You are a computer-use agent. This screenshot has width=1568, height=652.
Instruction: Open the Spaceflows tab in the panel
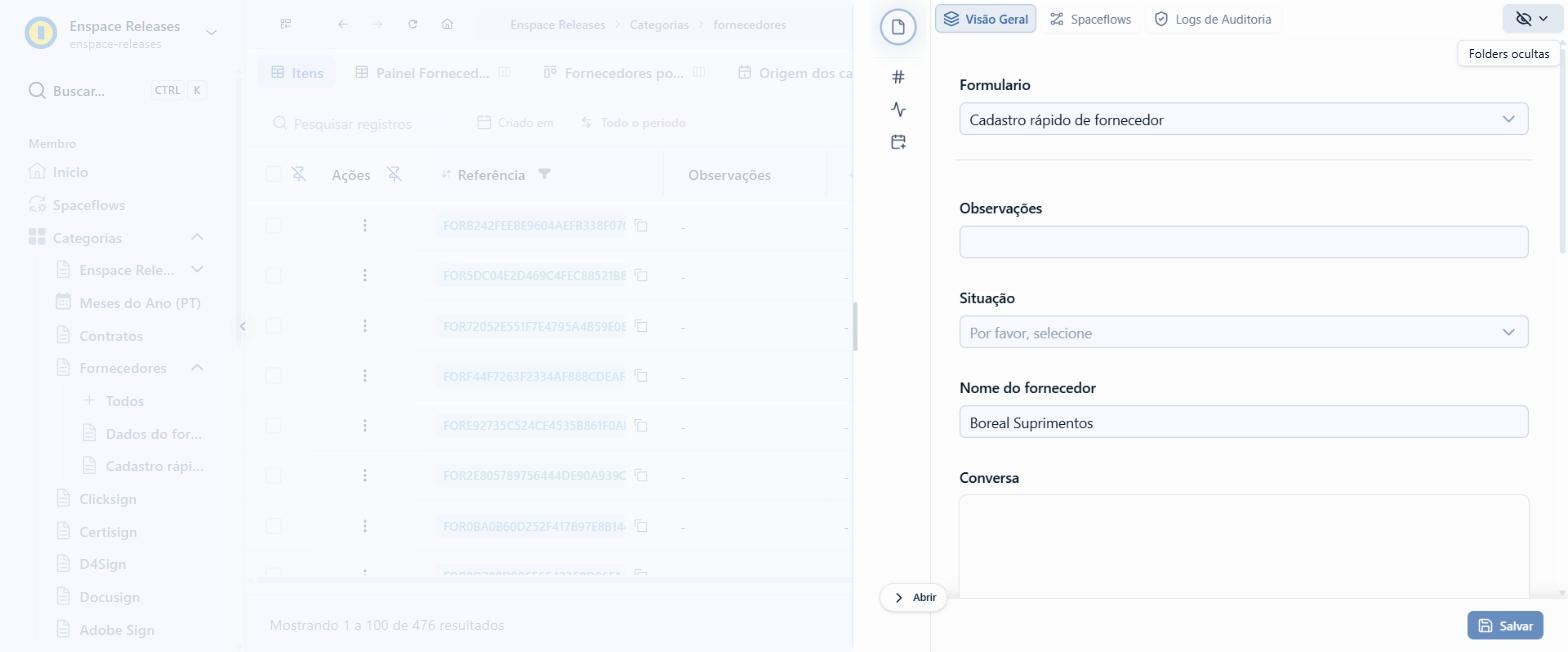(x=1091, y=19)
